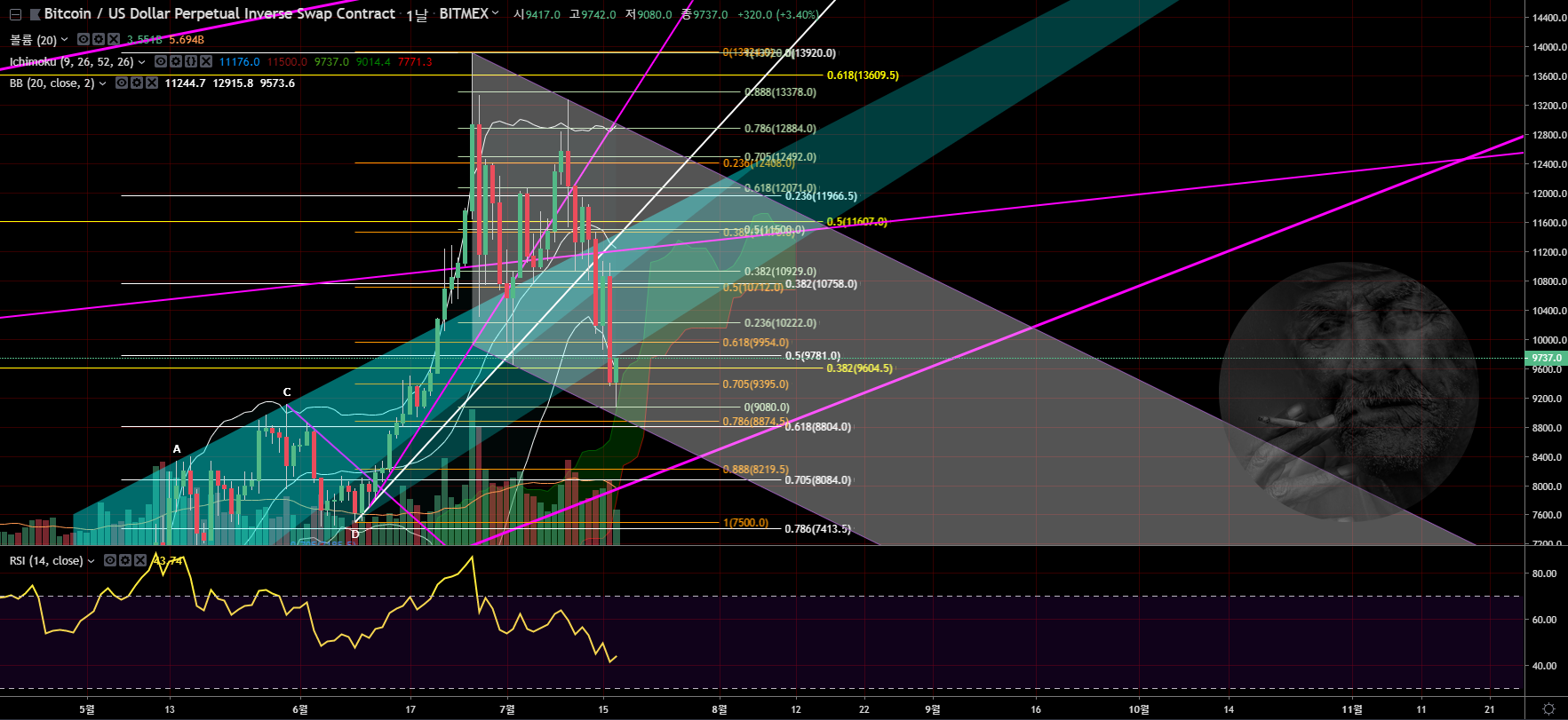The height and width of the screenshot is (720, 1568).
Task: Click the 11월 date on time axis
Action: tap(1352, 709)
